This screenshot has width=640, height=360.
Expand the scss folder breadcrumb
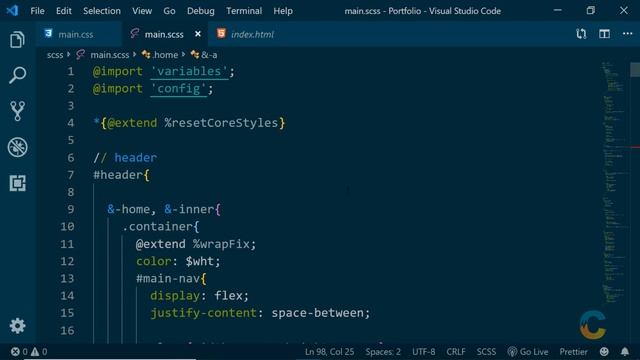click(x=55, y=55)
